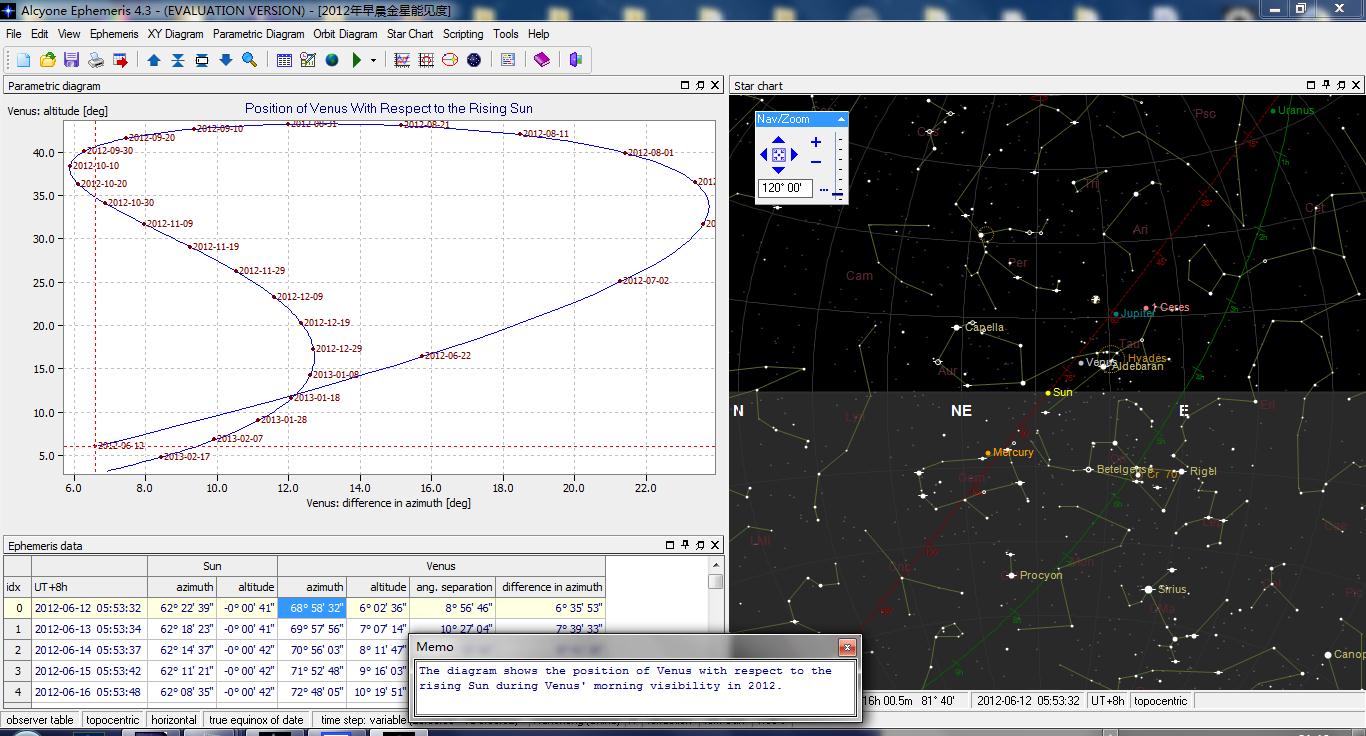1366x736 pixels.
Task: Close the Memo popup
Action: pyautogui.click(x=847, y=647)
